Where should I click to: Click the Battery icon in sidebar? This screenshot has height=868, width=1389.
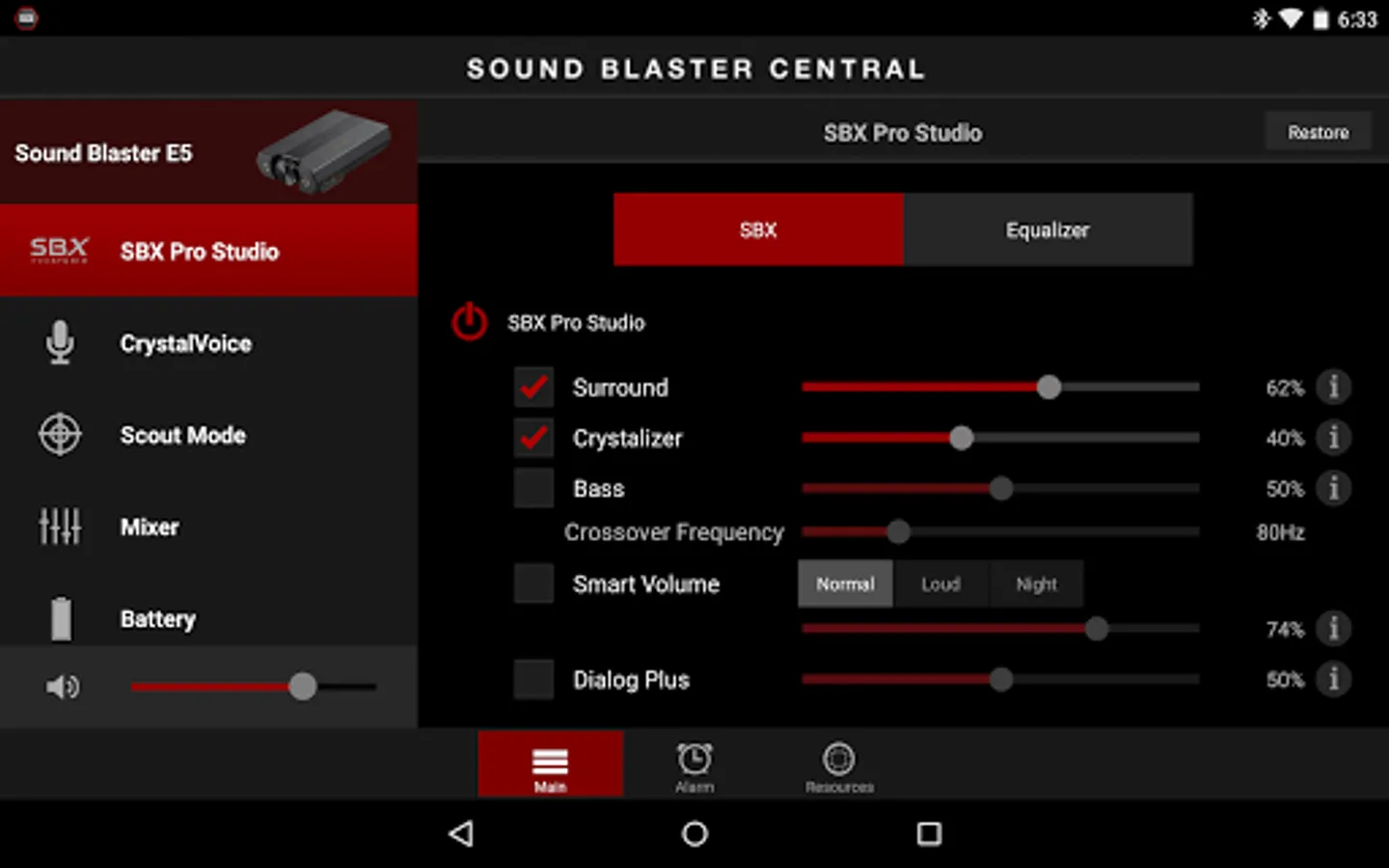click(61, 618)
